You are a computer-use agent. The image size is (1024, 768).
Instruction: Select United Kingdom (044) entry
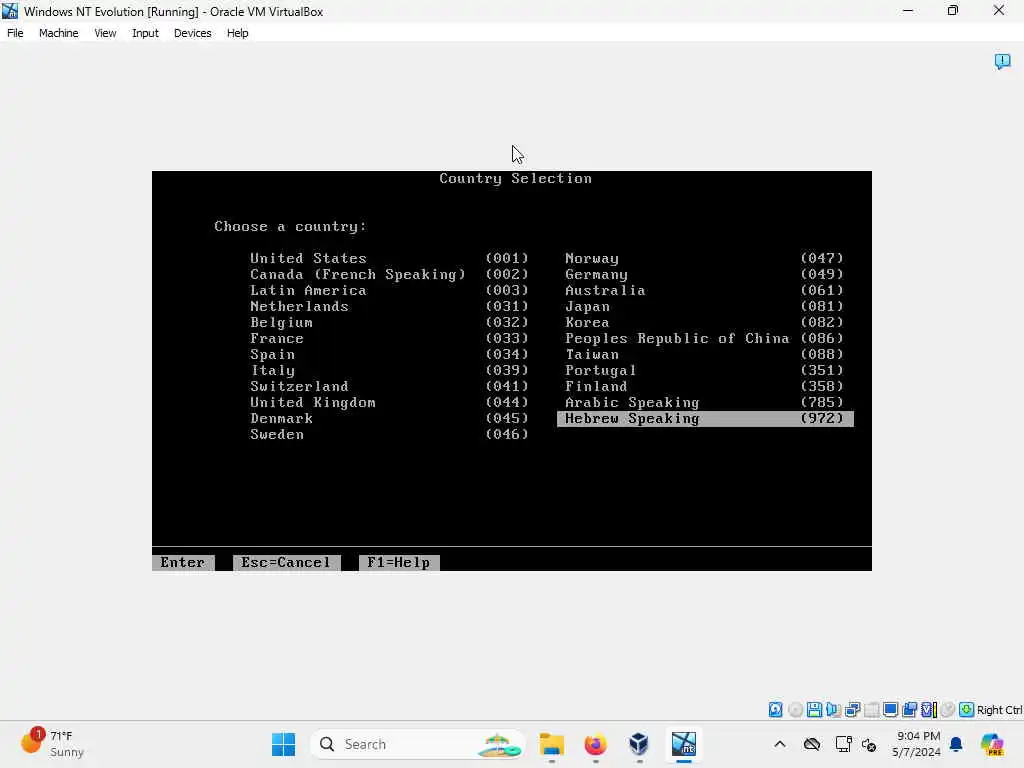[x=389, y=402]
